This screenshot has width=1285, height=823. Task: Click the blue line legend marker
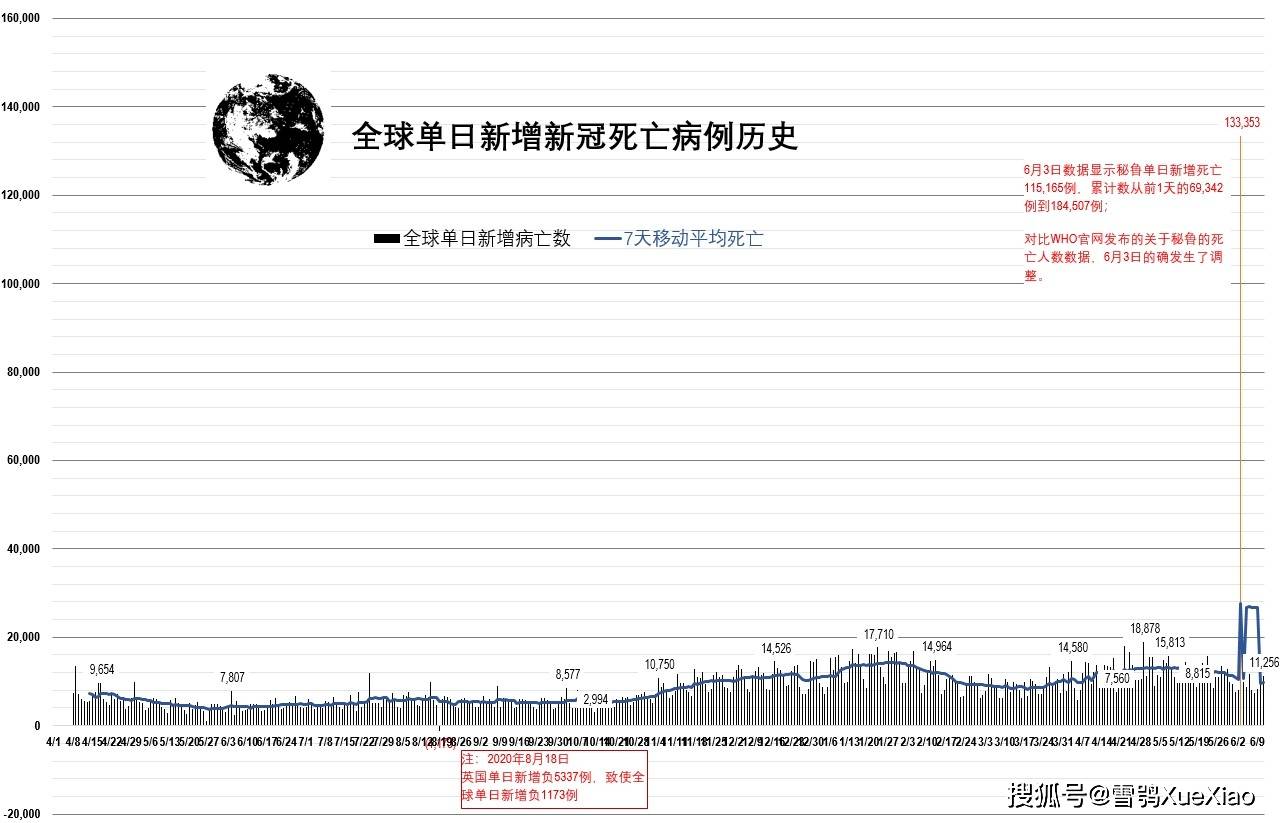point(607,238)
